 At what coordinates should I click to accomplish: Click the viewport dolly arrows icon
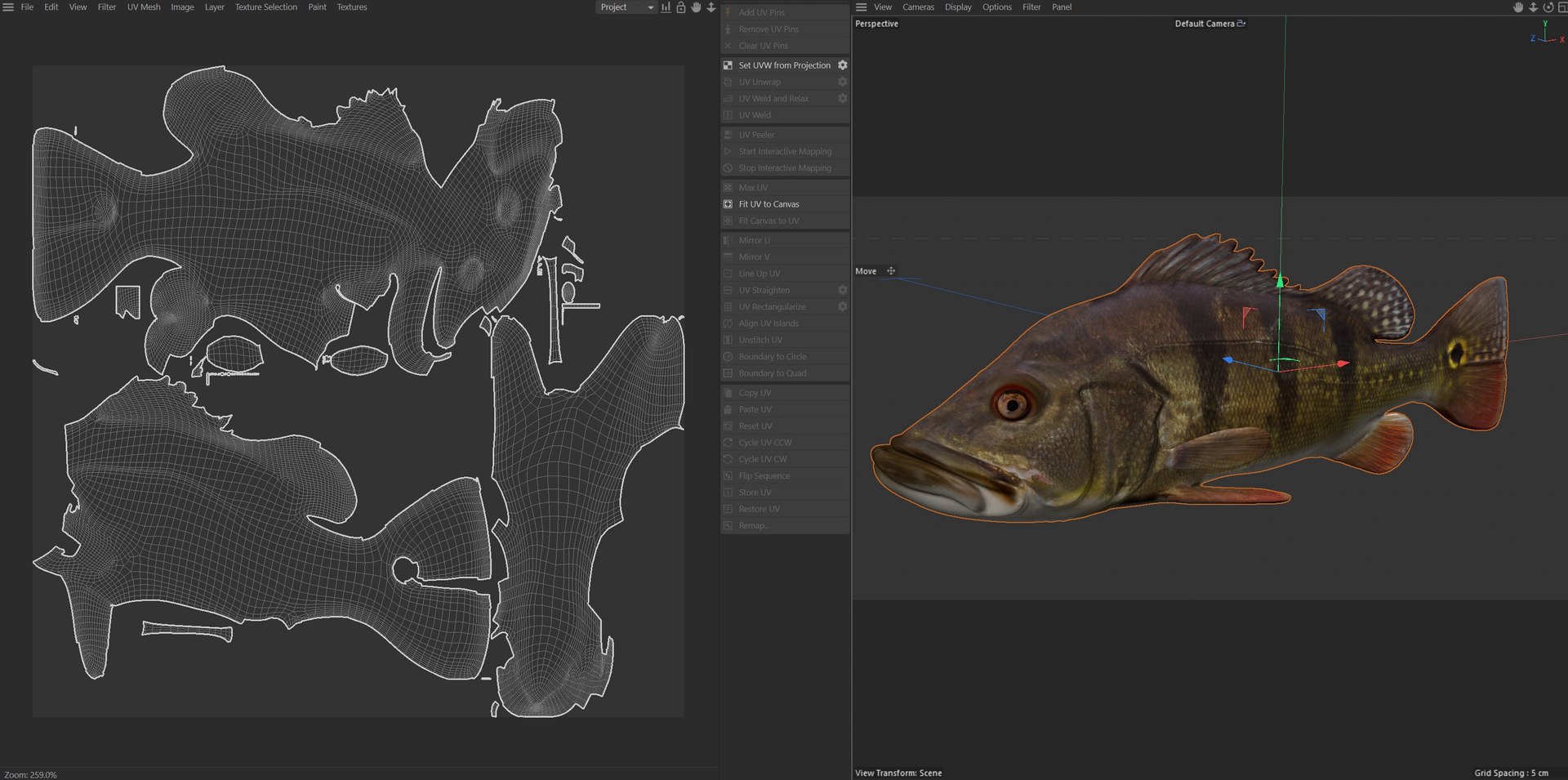click(x=1533, y=7)
